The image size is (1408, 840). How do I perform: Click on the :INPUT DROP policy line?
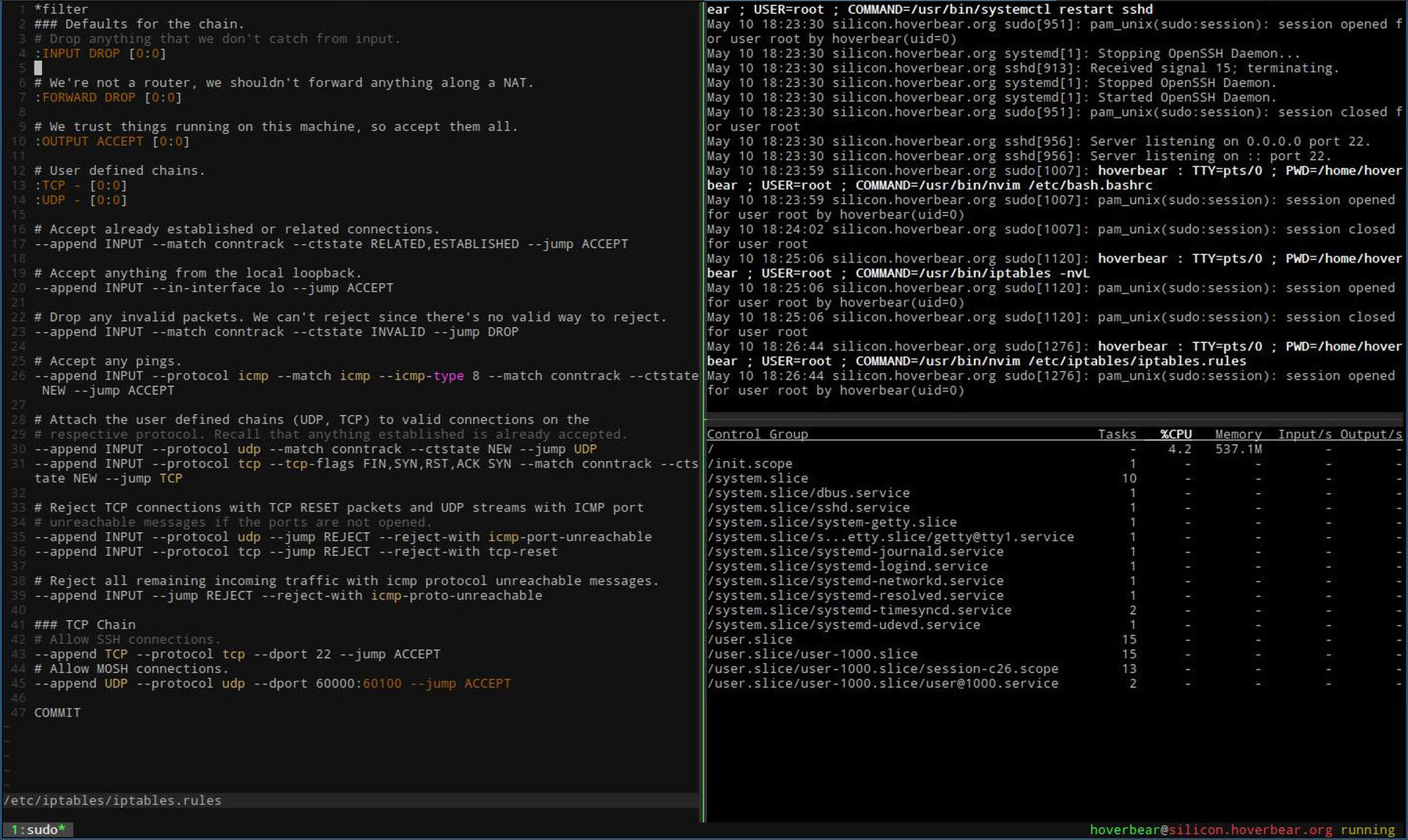tap(100, 54)
